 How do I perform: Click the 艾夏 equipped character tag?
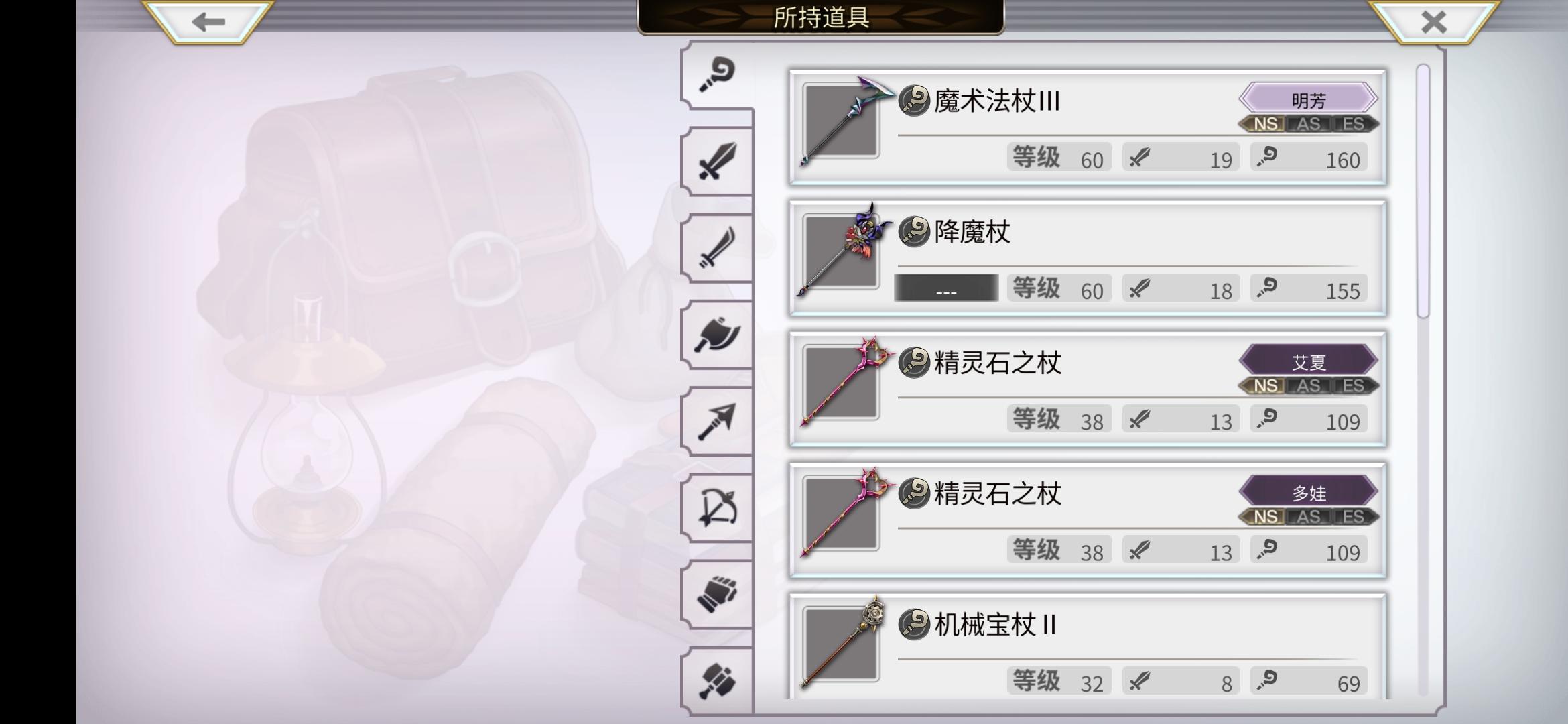click(1308, 362)
